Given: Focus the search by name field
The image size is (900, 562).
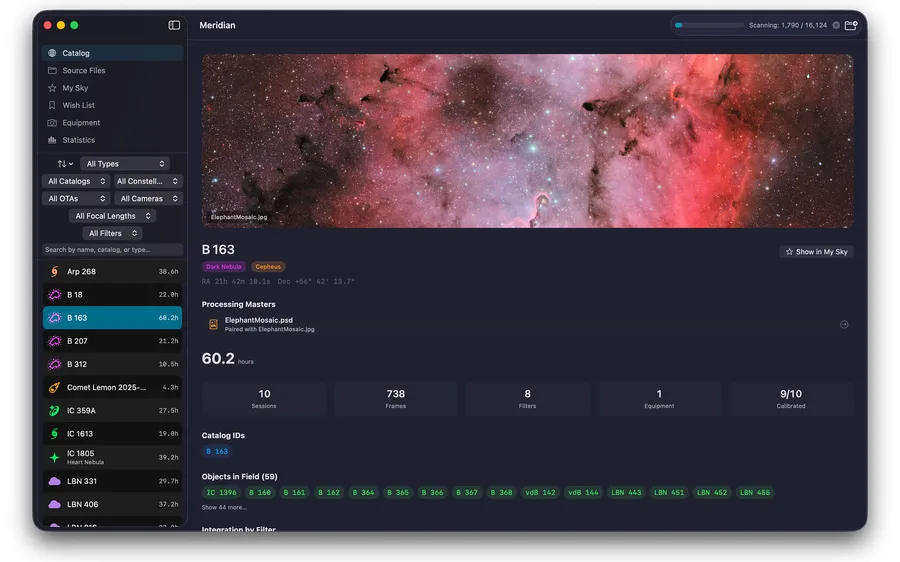Looking at the screenshot, I should click(x=112, y=250).
